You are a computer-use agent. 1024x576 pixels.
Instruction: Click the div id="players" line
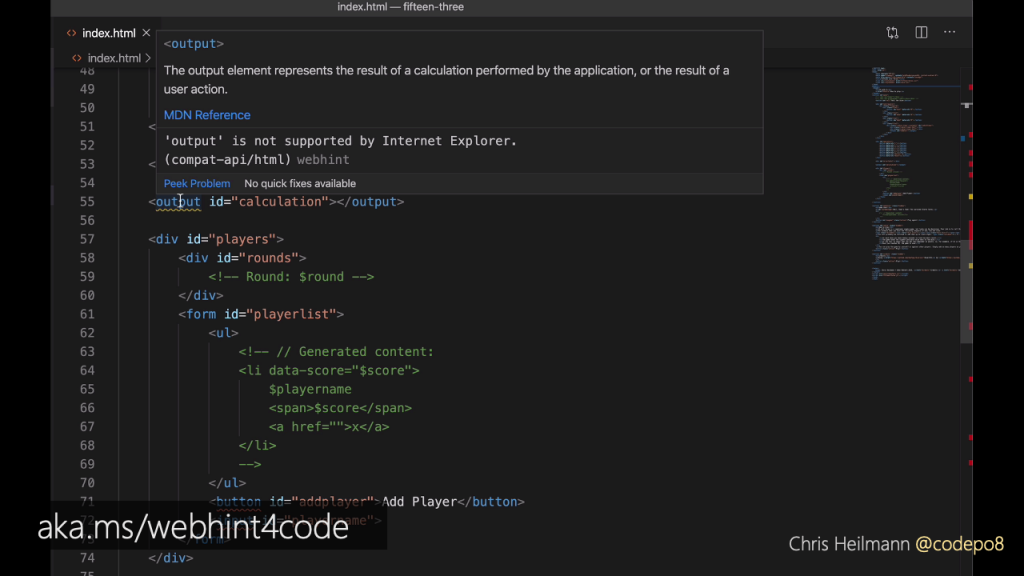point(216,239)
